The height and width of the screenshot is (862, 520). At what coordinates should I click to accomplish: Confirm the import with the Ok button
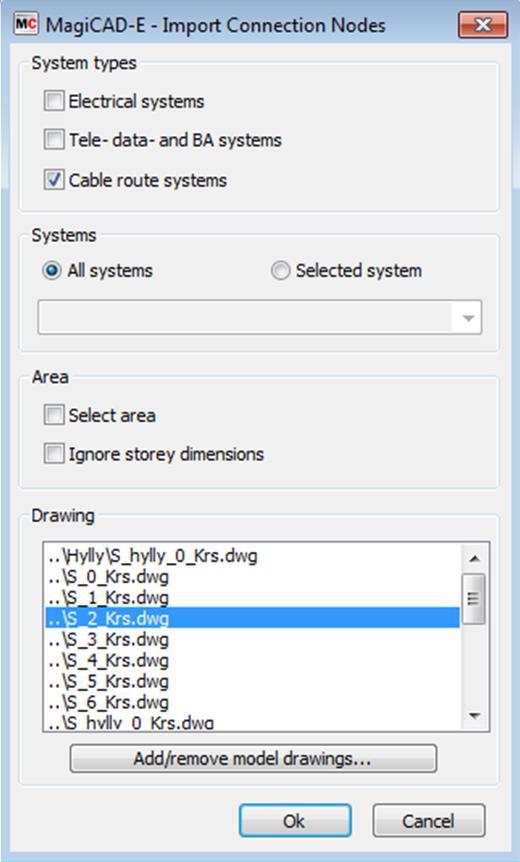click(295, 821)
